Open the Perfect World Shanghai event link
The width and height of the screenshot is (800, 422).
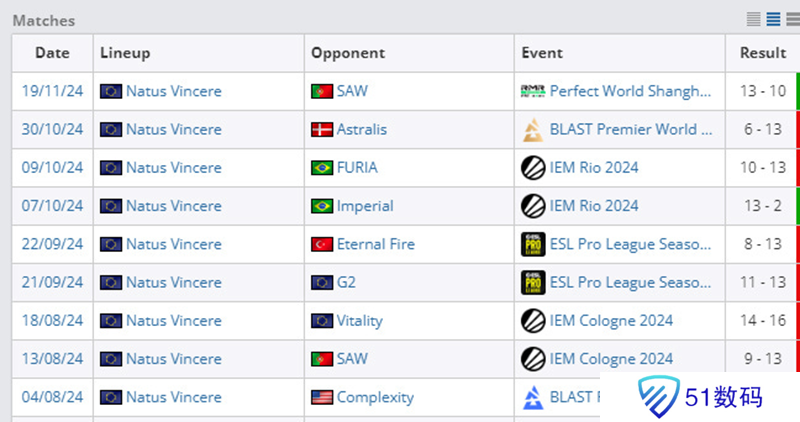(x=630, y=91)
